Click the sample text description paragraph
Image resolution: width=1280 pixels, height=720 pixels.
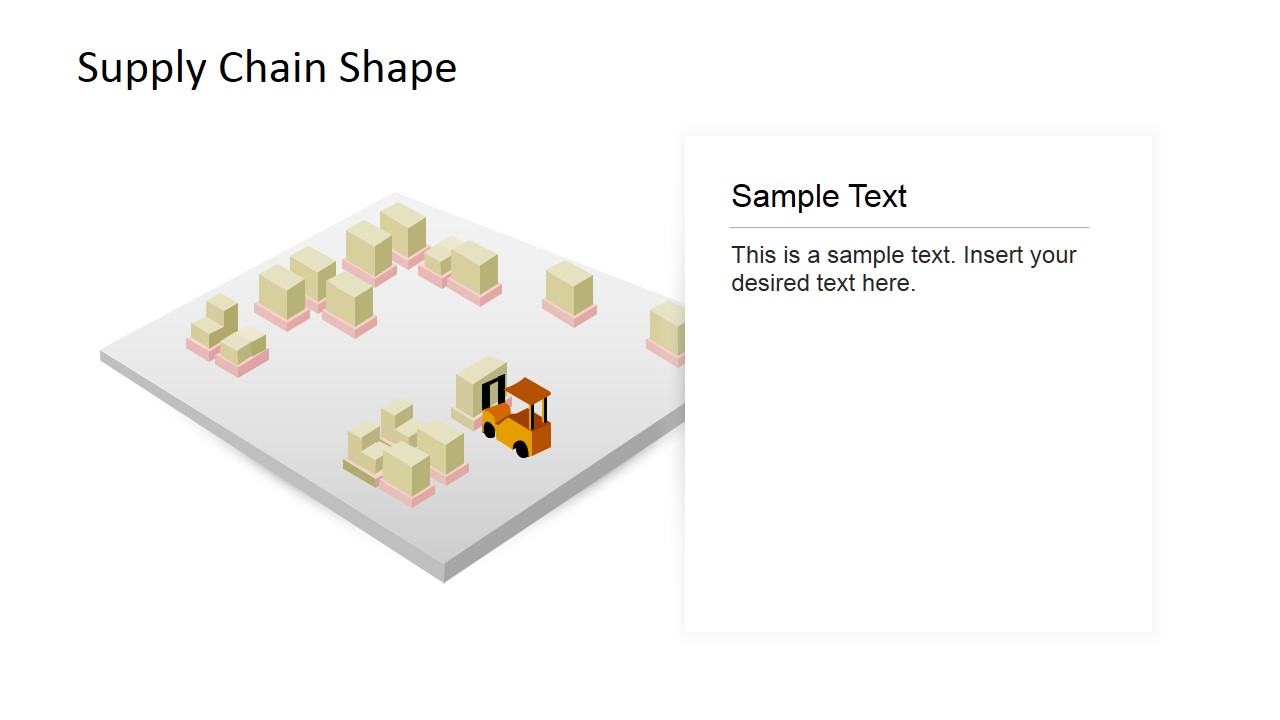point(904,269)
